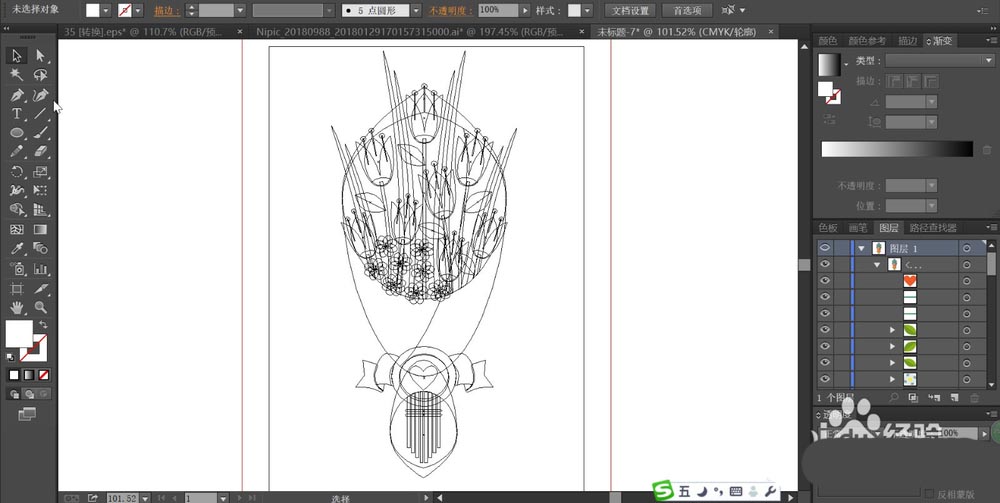Select the Column Graph tool

[41, 268]
